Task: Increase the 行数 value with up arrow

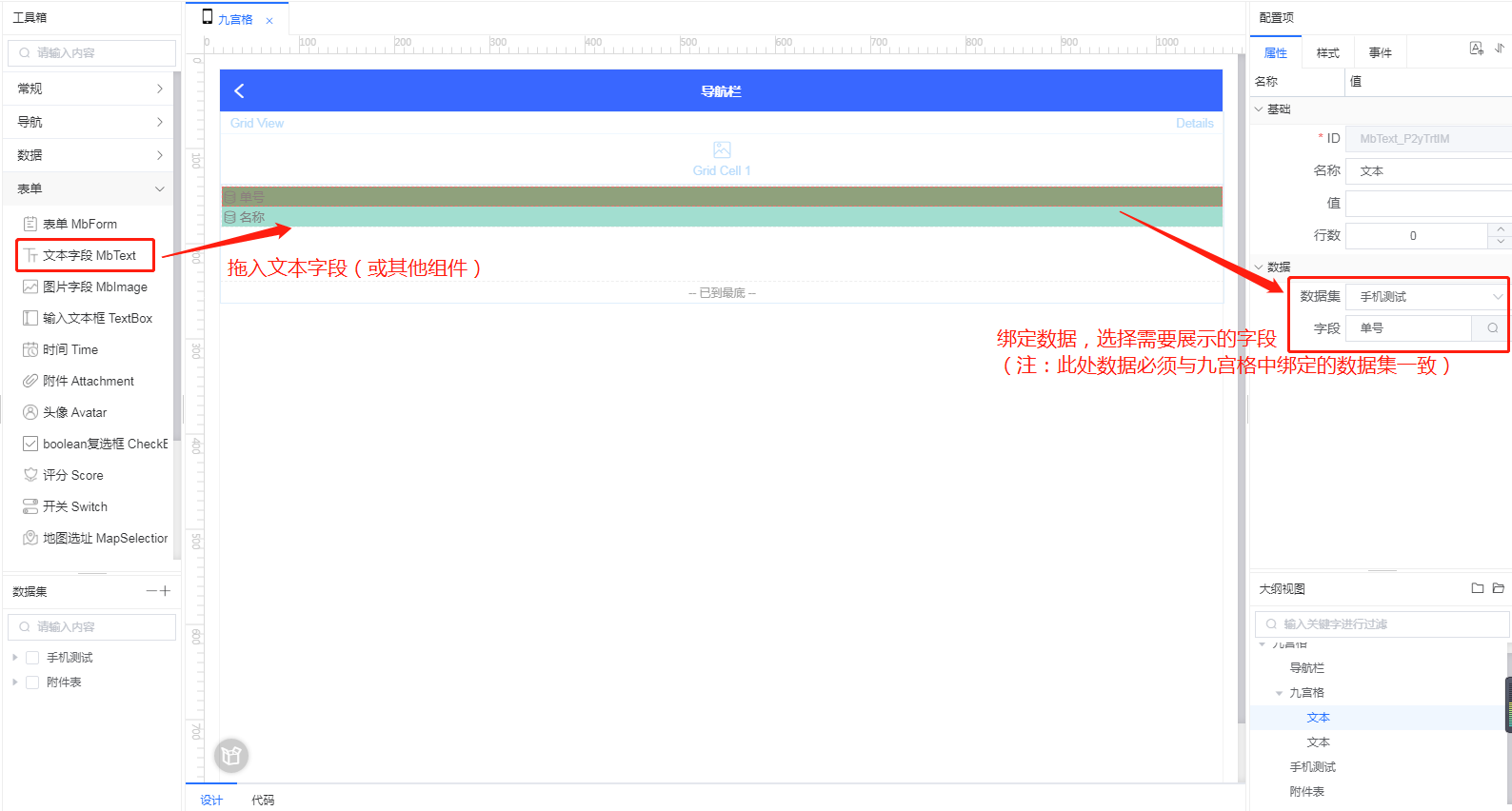Action: (1501, 229)
